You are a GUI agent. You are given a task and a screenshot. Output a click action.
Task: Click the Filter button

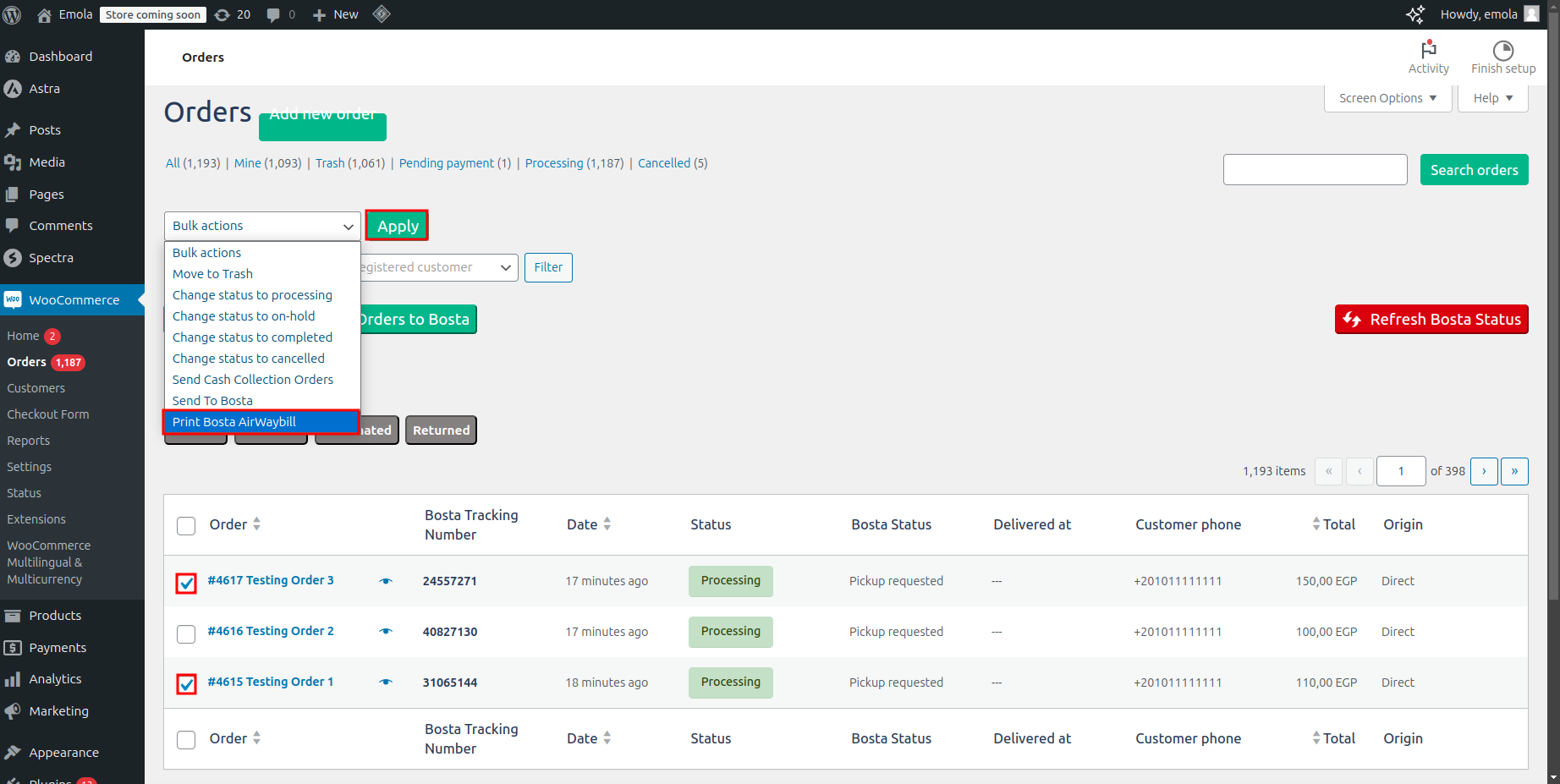pos(548,267)
